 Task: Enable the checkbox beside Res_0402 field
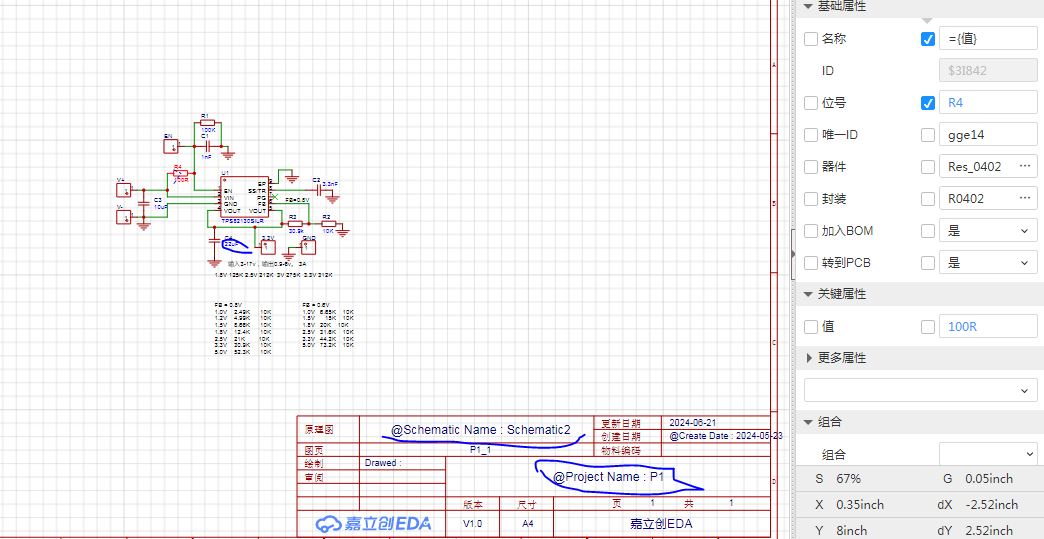pos(927,167)
